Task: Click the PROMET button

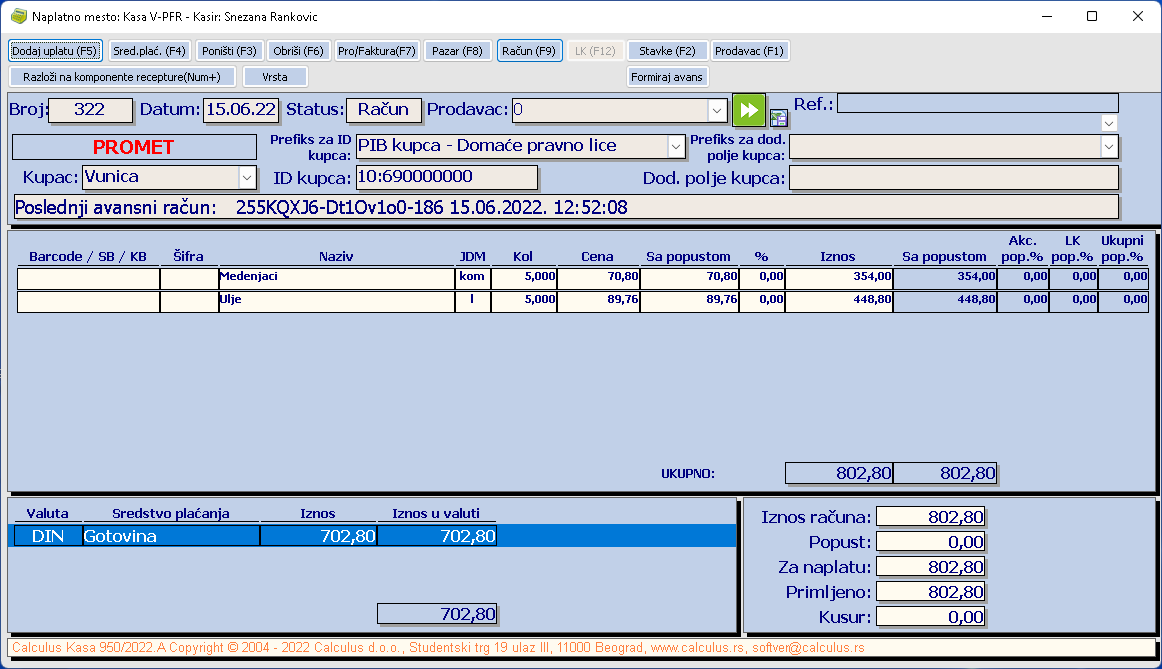Action: coord(134,147)
